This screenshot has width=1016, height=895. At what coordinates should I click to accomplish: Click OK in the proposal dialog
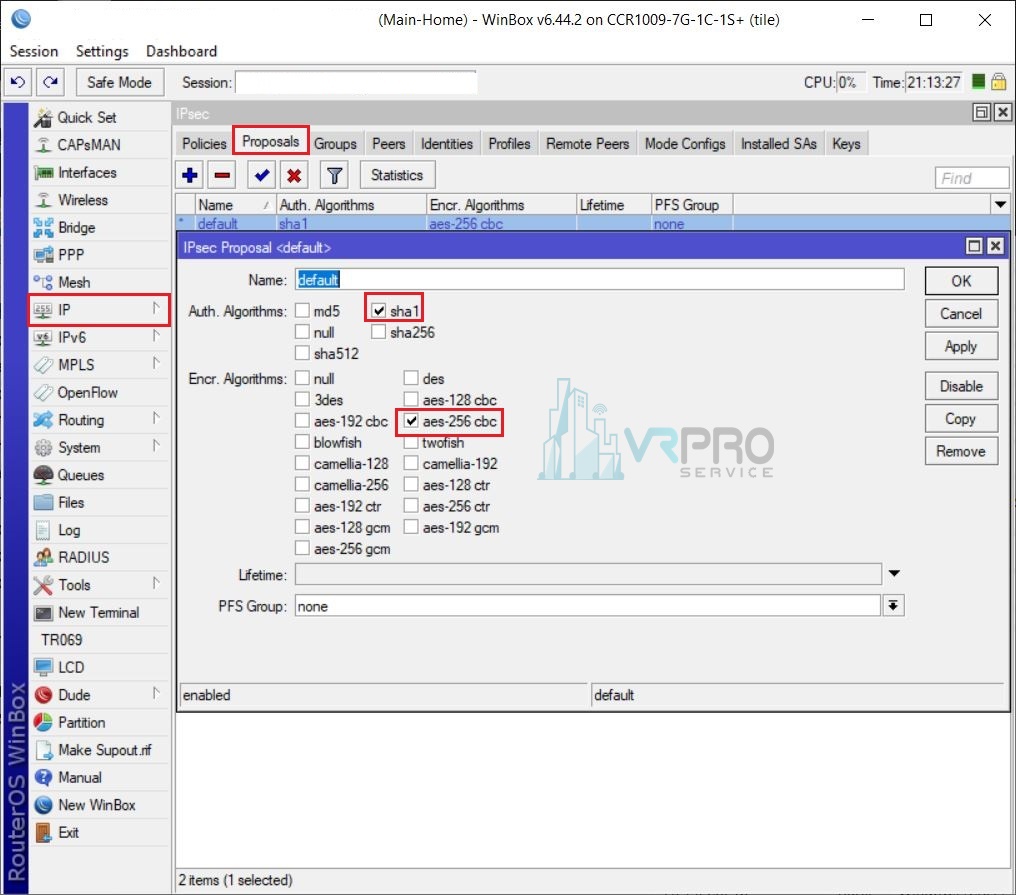coord(961,281)
